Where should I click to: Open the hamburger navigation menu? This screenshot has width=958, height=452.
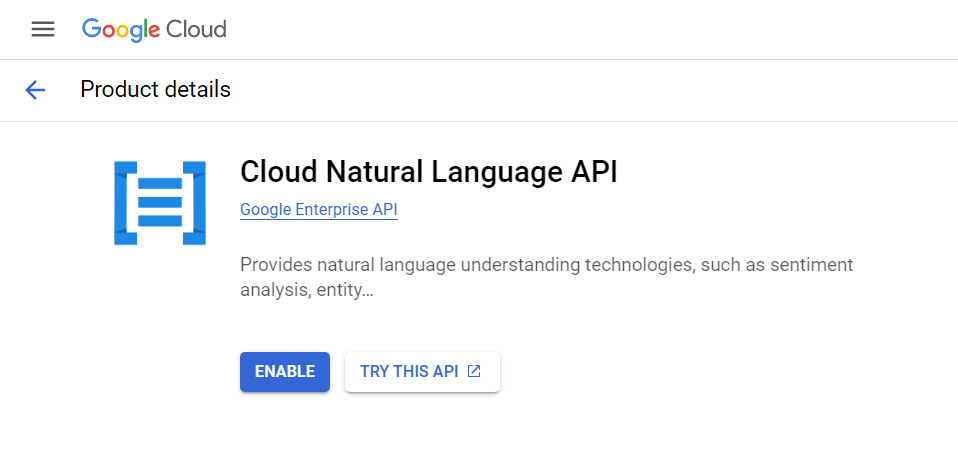tap(43, 29)
